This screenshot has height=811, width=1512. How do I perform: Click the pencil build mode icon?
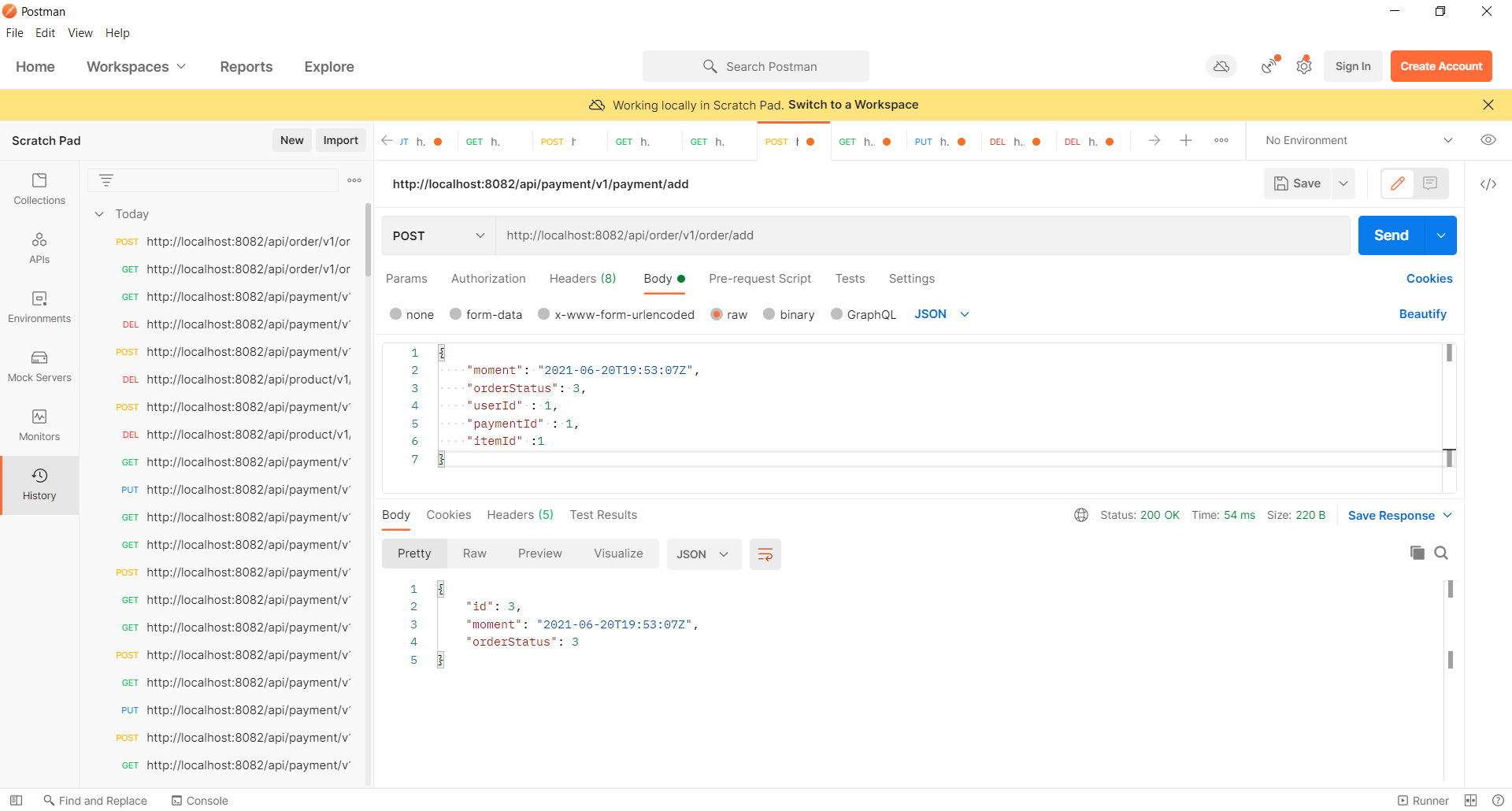click(x=1398, y=183)
